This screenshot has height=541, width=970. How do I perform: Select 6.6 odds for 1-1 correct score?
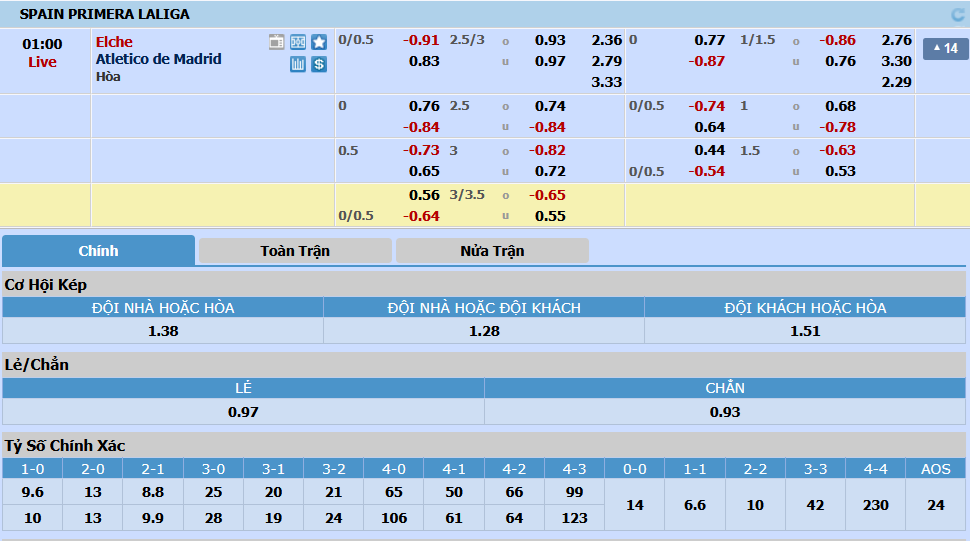coord(695,505)
